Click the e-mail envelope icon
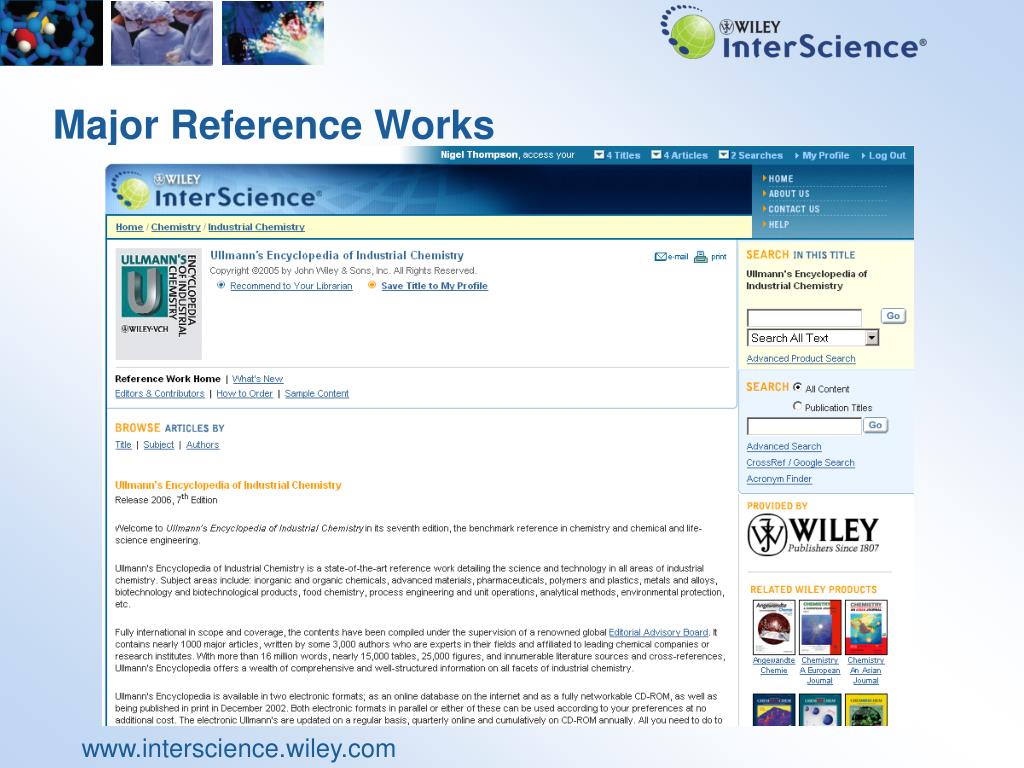Image resolution: width=1024 pixels, height=768 pixels. [660, 257]
